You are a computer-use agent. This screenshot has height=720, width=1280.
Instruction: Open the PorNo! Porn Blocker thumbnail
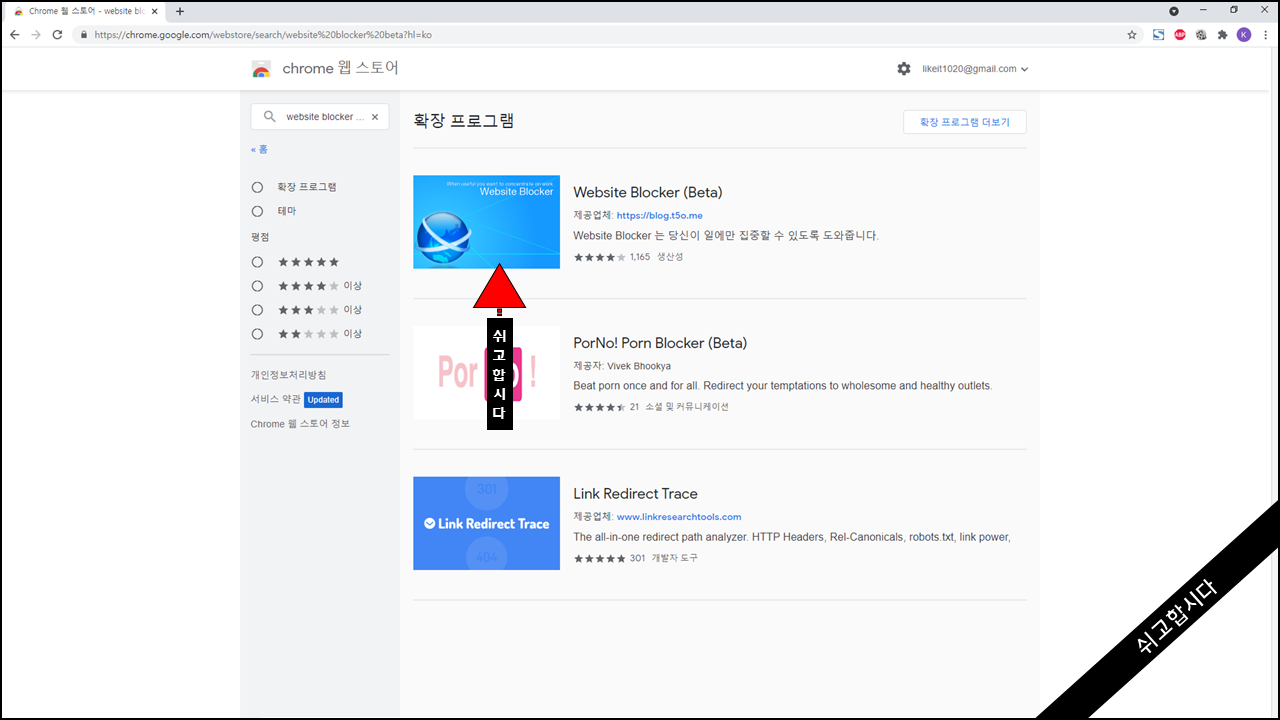point(486,372)
